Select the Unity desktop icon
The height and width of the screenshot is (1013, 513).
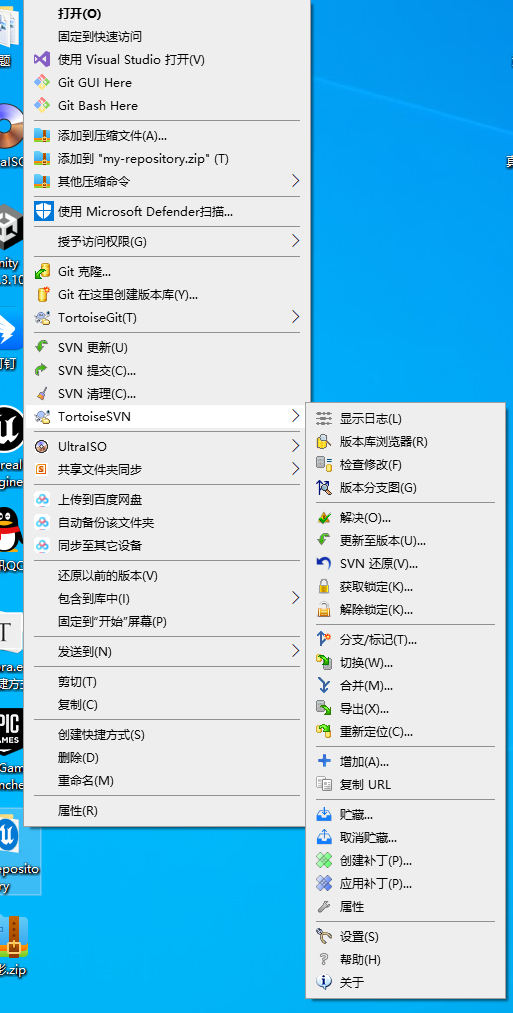click(x=11, y=226)
